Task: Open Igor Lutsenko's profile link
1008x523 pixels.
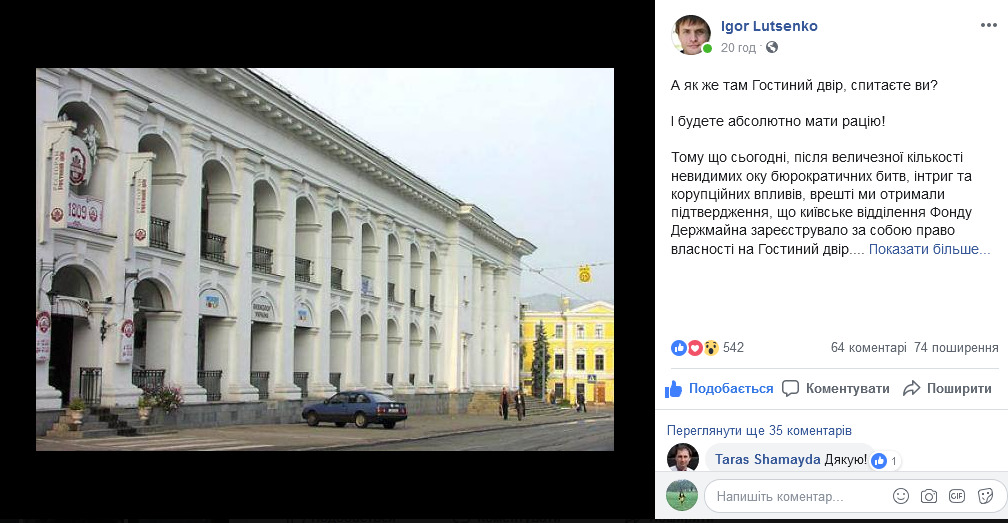Action: coord(769,26)
